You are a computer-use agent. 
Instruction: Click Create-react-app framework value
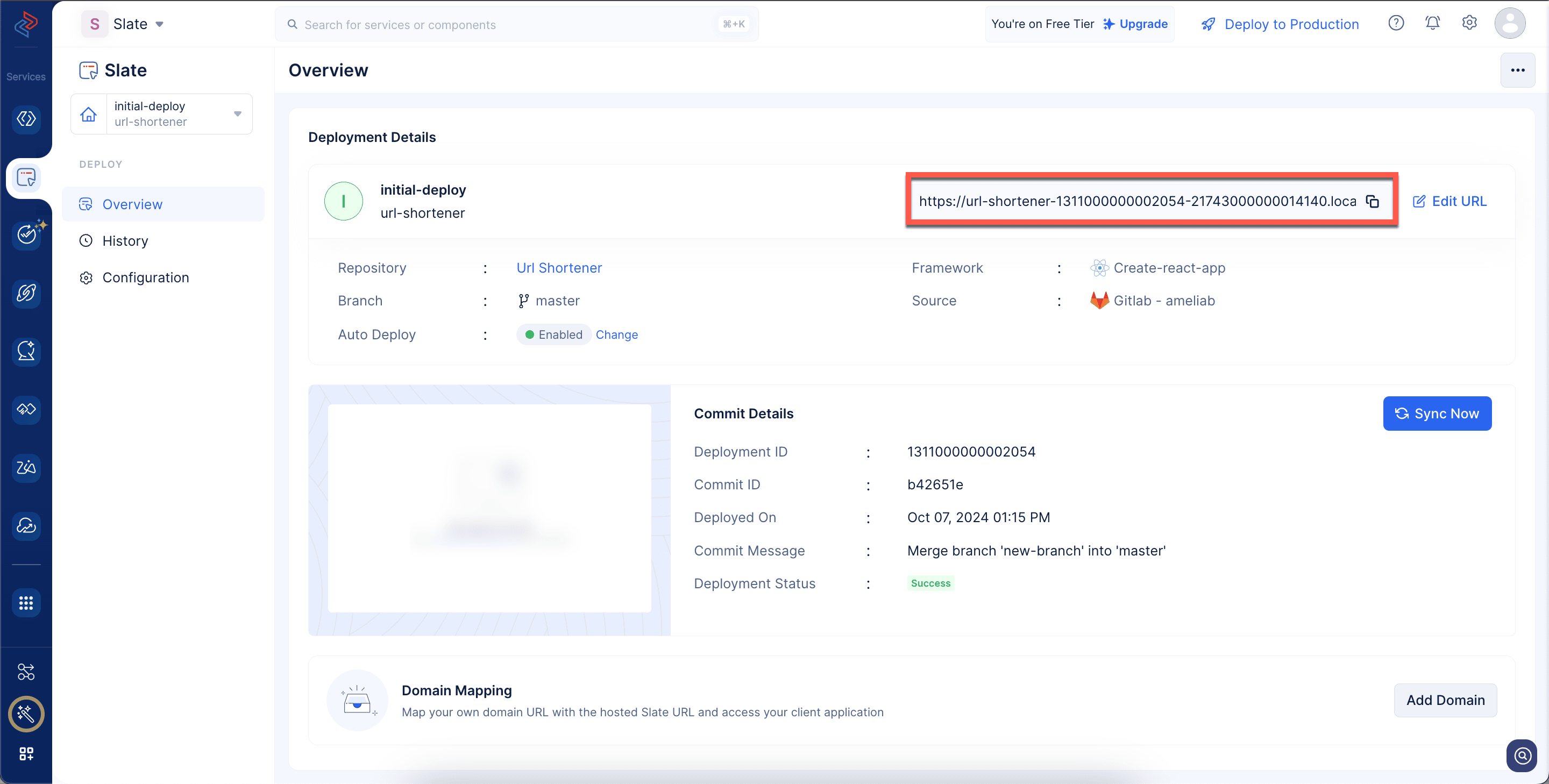(x=1169, y=268)
